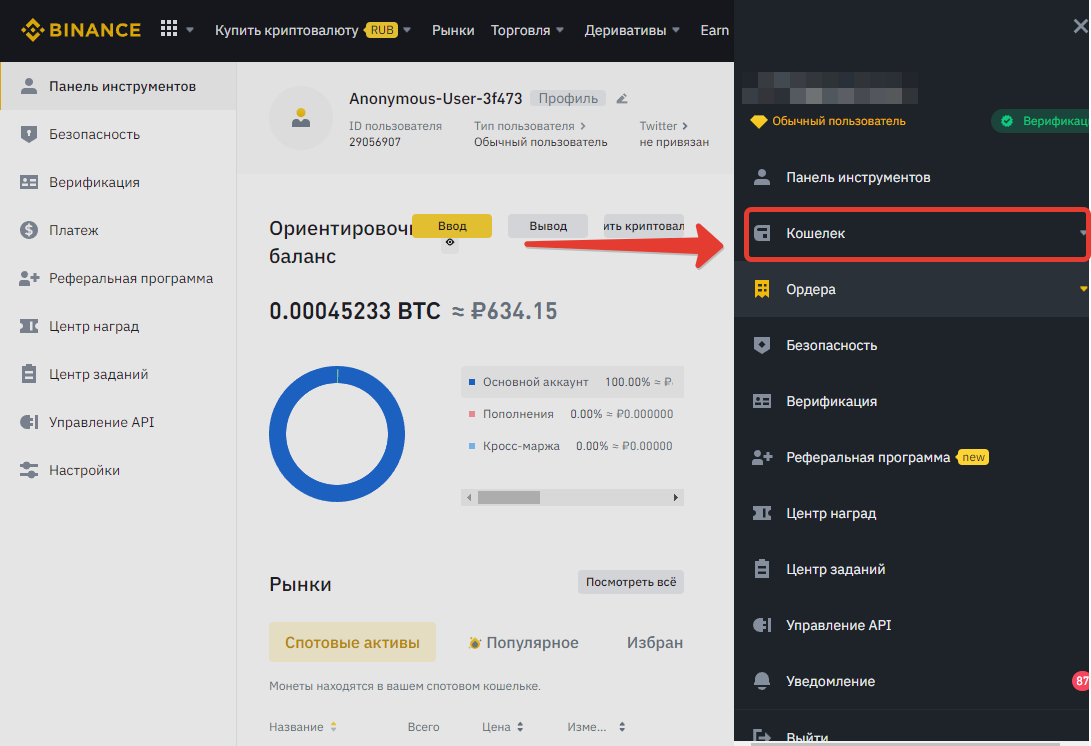Click the clipboard icon in dark side panel

pyautogui.click(x=762, y=569)
